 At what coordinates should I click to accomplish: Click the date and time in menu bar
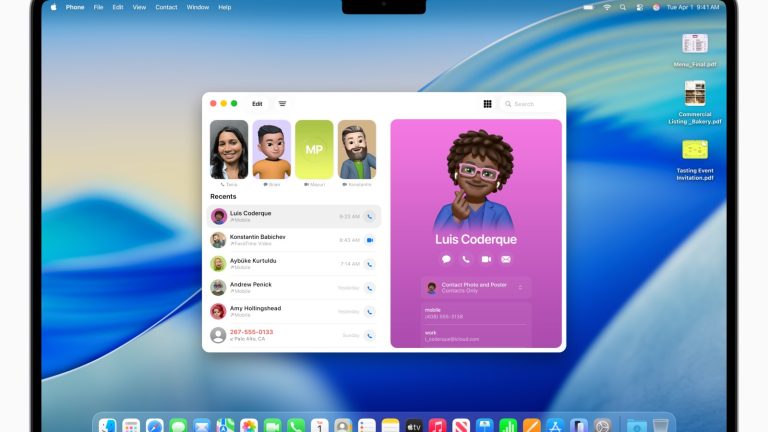point(693,7)
